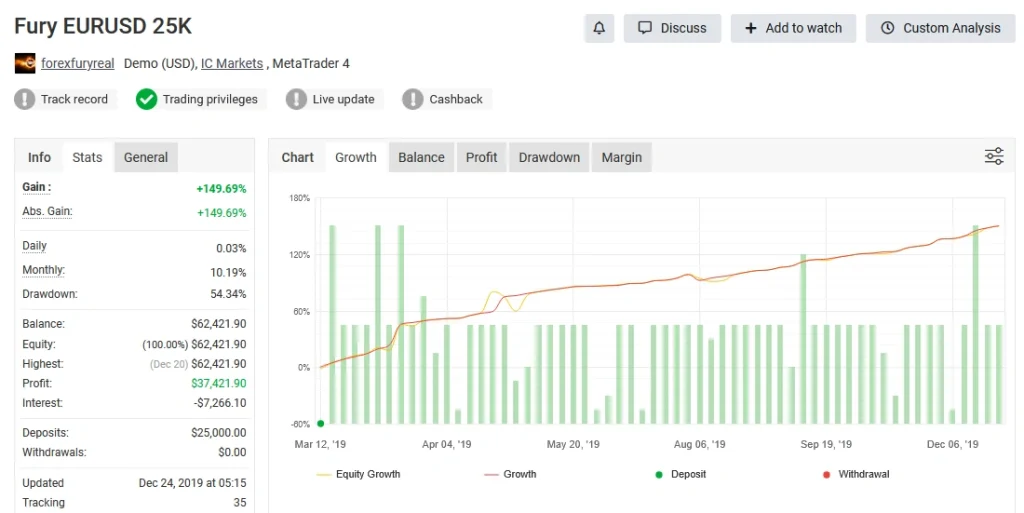The height and width of the screenshot is (513, 1024).
Task: Click the notification bell icon
Action: pos(599,28)
